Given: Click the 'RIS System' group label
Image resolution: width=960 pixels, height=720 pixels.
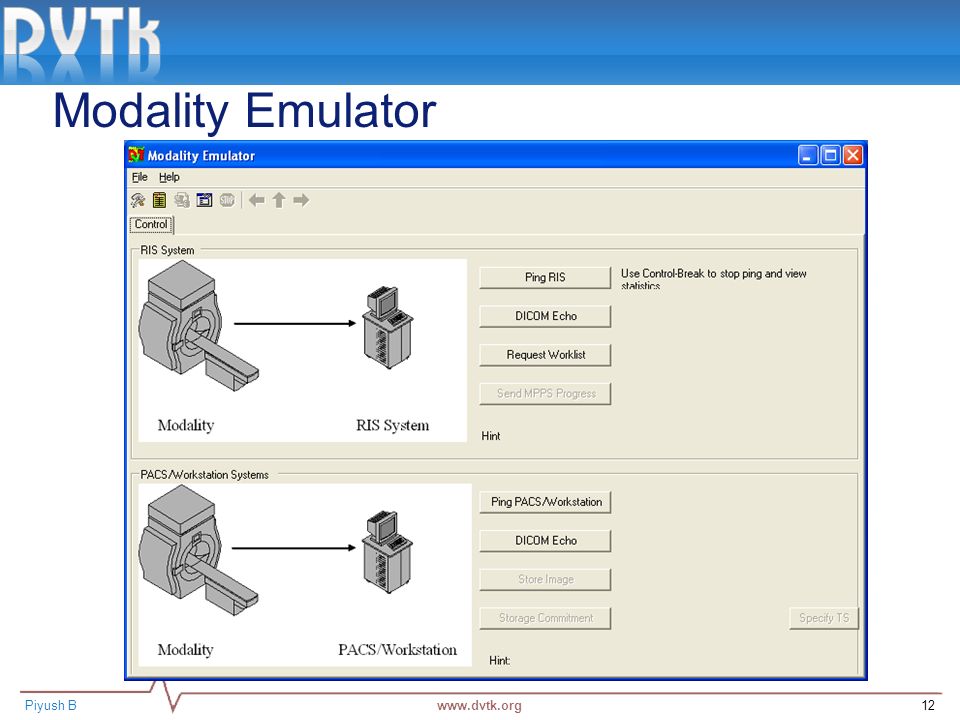Looking at the screenshot, I should coord(167,250).
